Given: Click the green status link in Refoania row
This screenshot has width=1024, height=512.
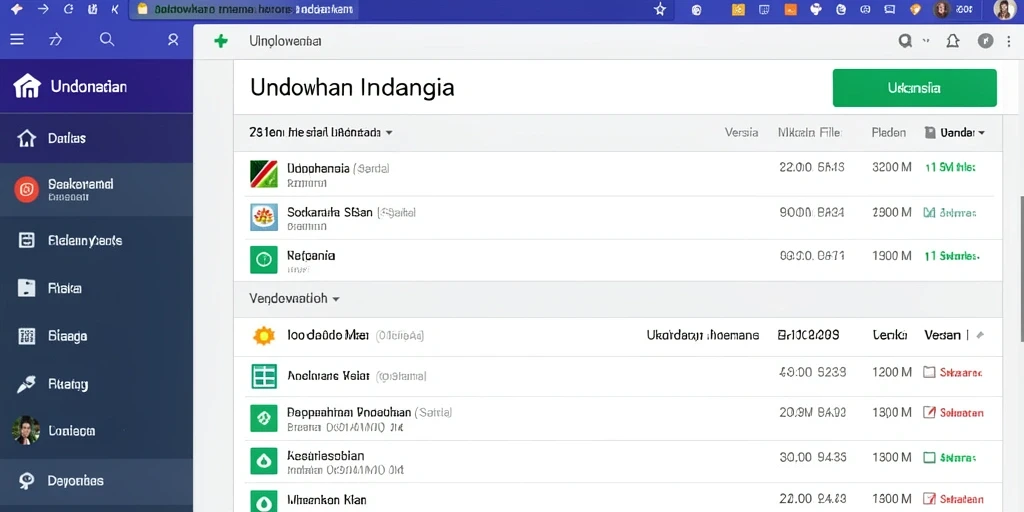Looking at the screenshot, I should (x=952, y=257).
